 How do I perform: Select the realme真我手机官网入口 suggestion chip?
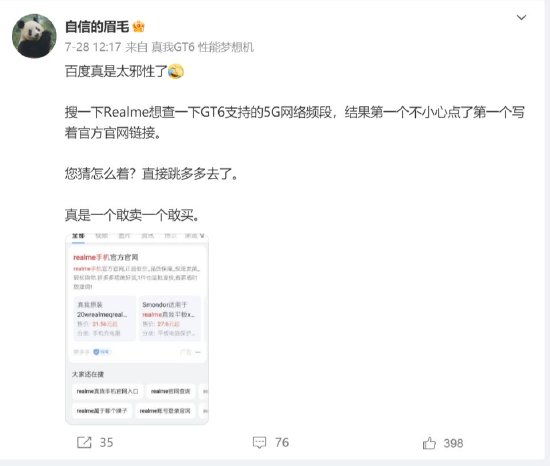pos(107,391)
